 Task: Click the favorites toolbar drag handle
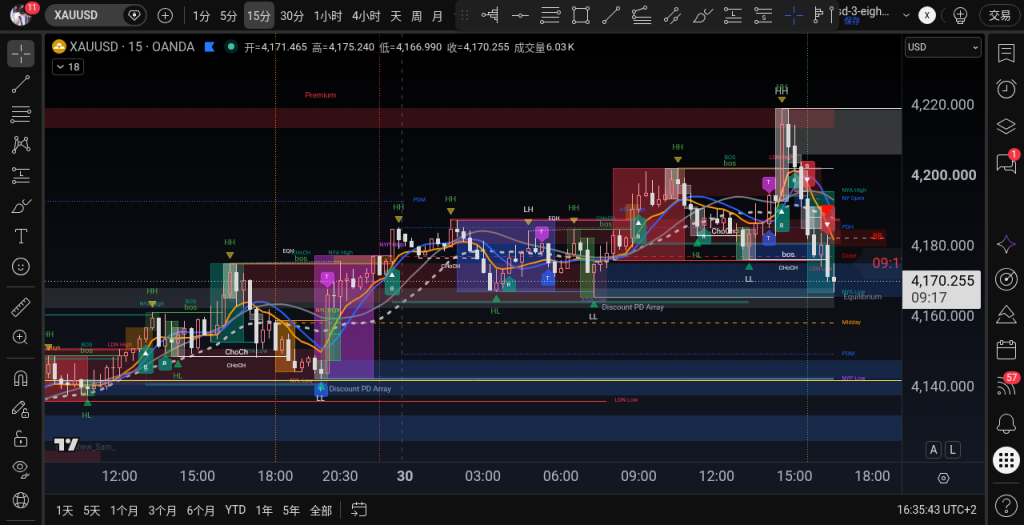[464, 15]
